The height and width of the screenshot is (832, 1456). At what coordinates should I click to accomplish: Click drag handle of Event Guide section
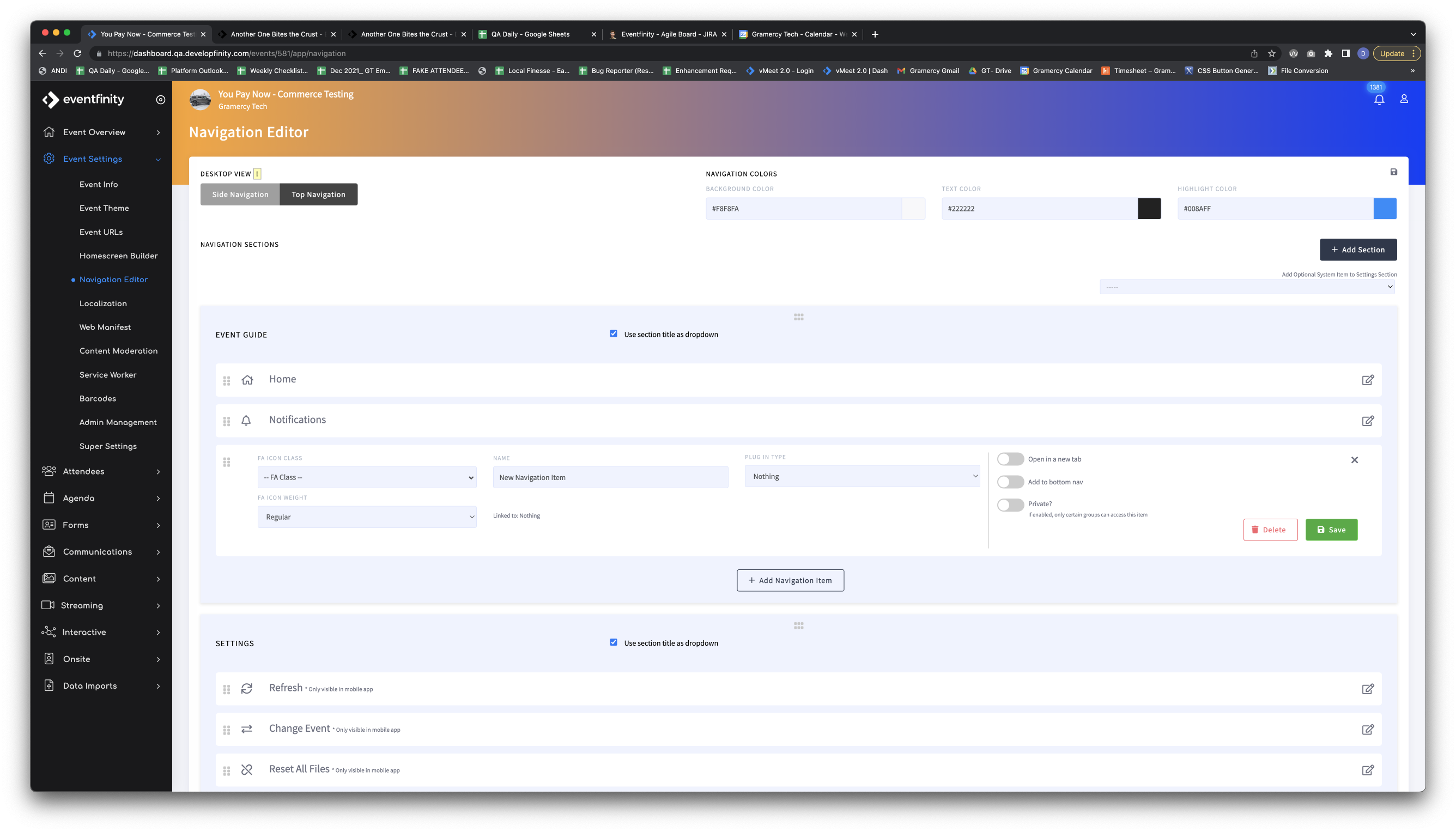click(x=798, y=317)
